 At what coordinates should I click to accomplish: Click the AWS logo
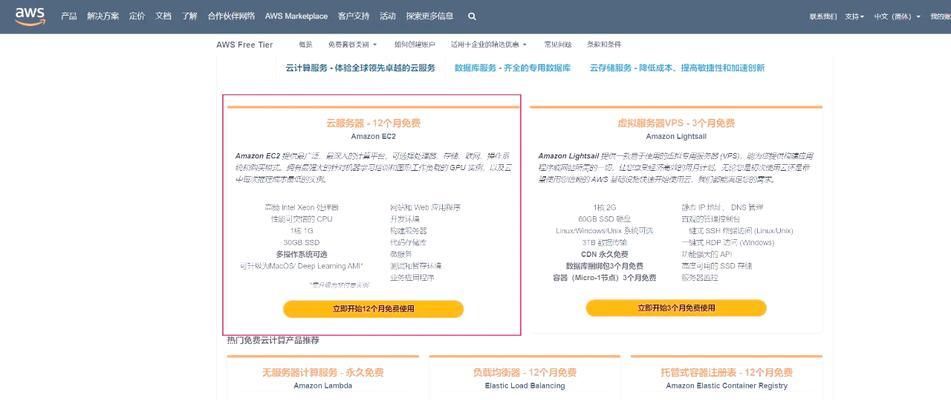pos(30,16)
